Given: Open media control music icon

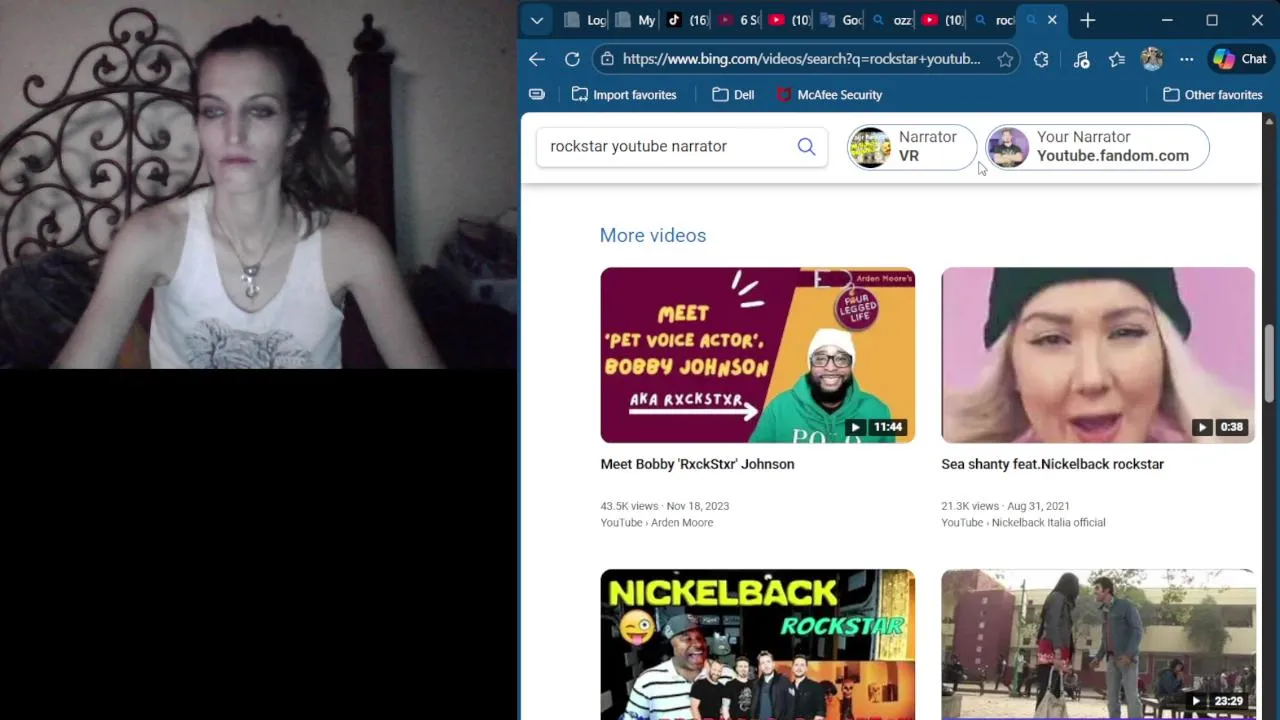Looking at the screenshot, I should point(1081,59).
